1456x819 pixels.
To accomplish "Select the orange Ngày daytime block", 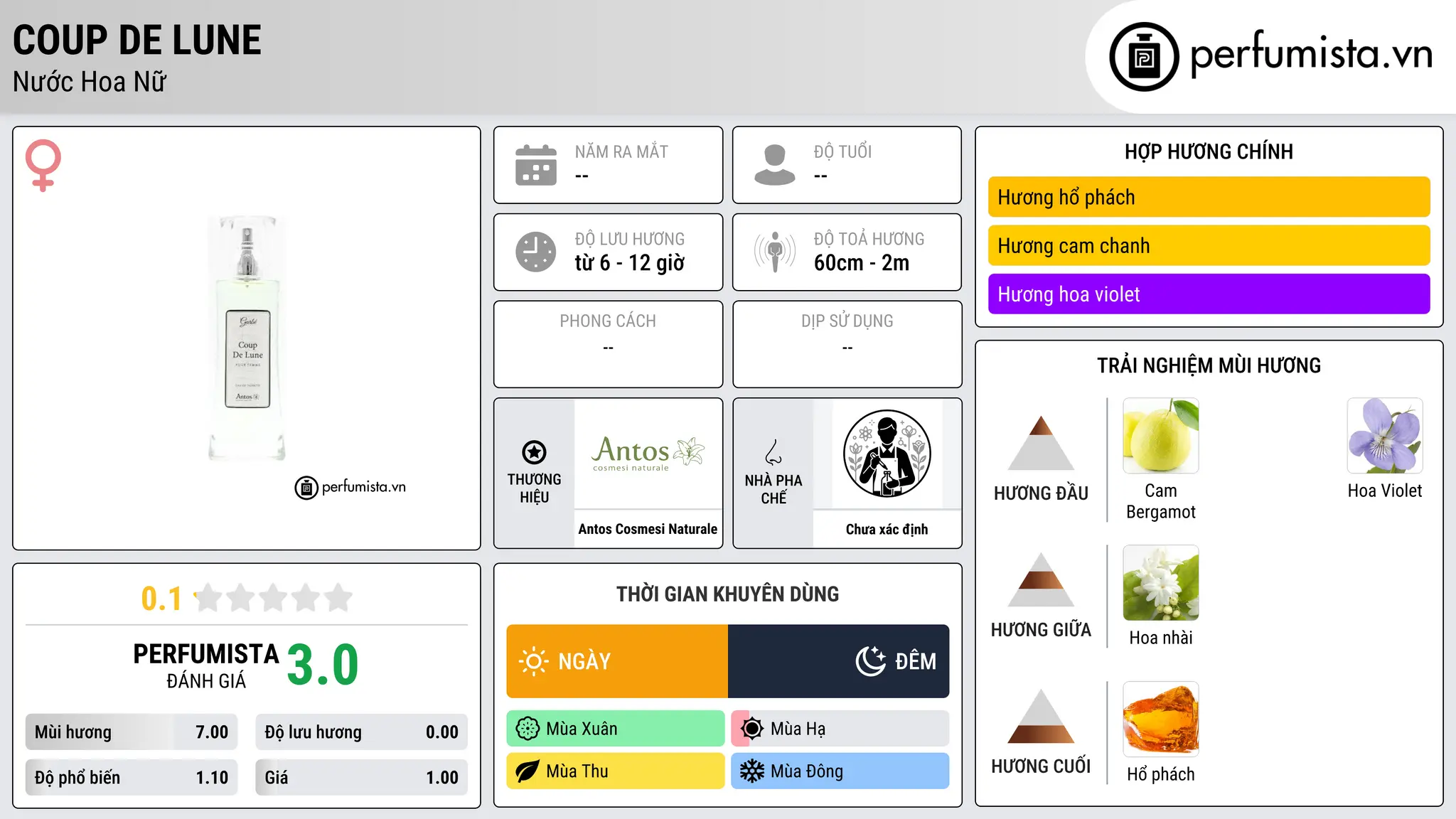I will (x=617, y=661).
